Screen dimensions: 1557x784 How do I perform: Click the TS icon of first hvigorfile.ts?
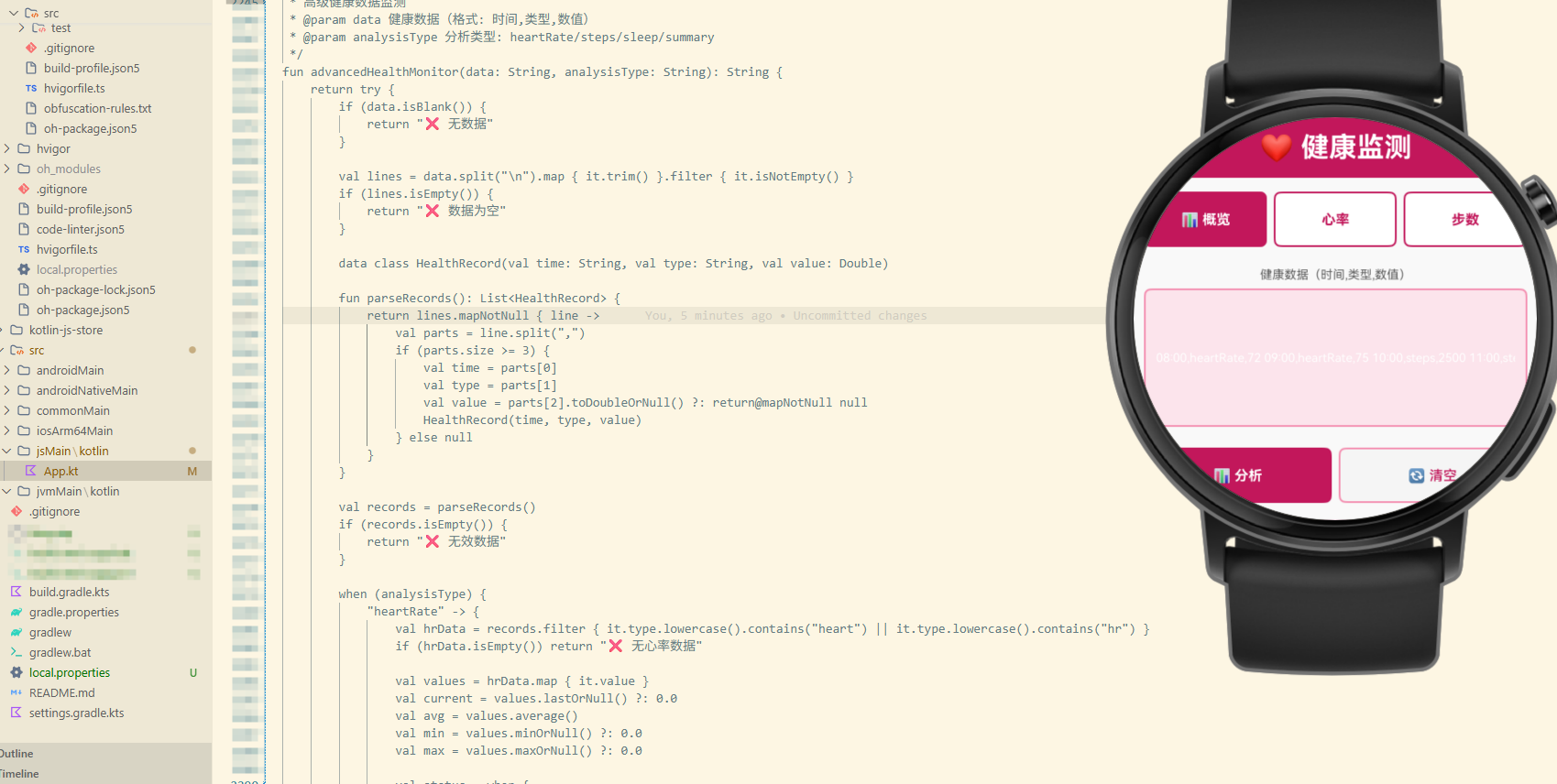coord(31,89)
